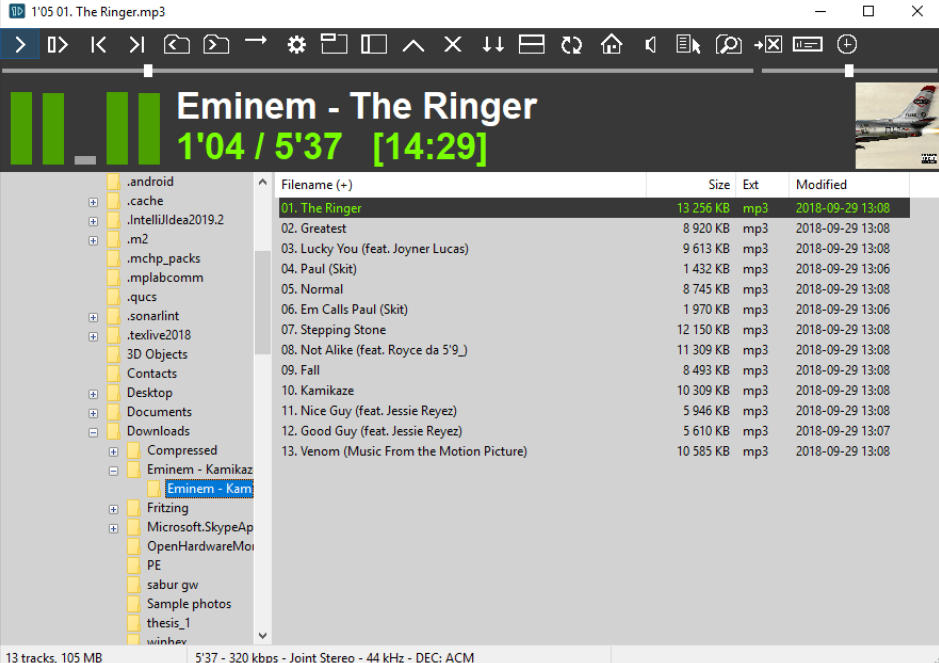The image size is (939, 663).
Task: Select track 10. Kamikaze
Action: pos(594,390)
